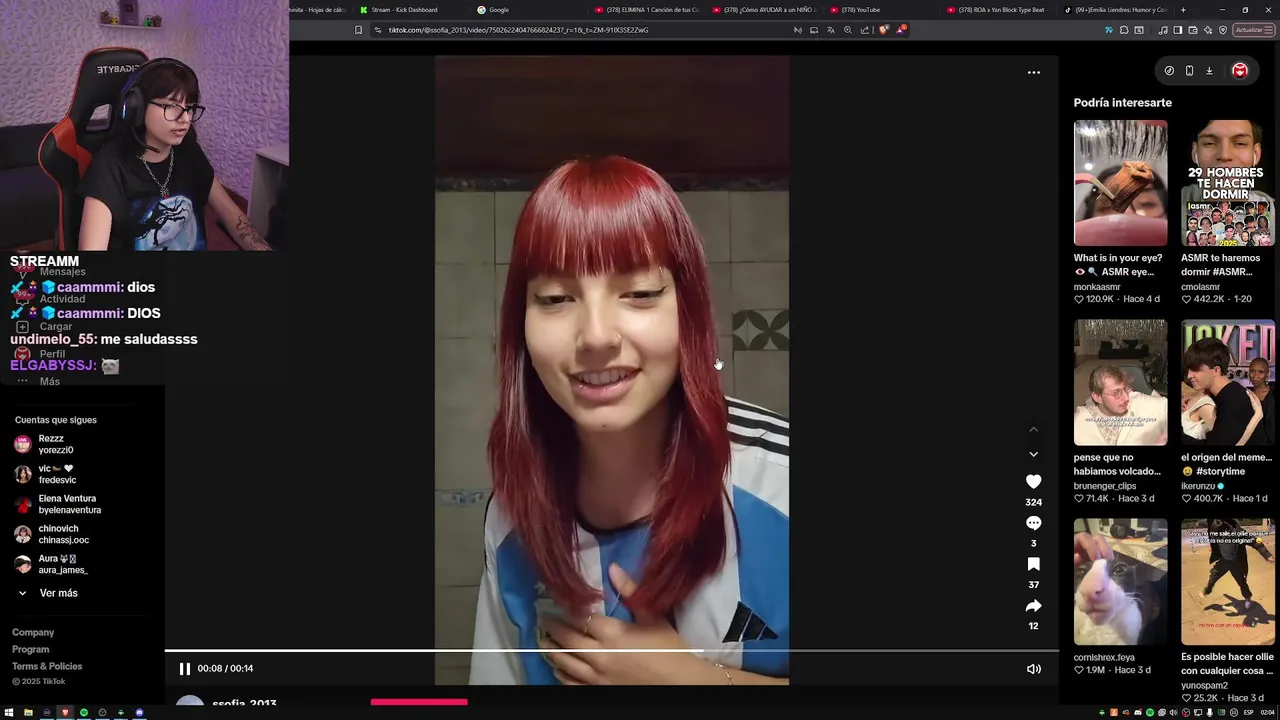Screen dimensions: 1280x720
Task: Click the browser address bar URL
Action: tap(518, 30)
